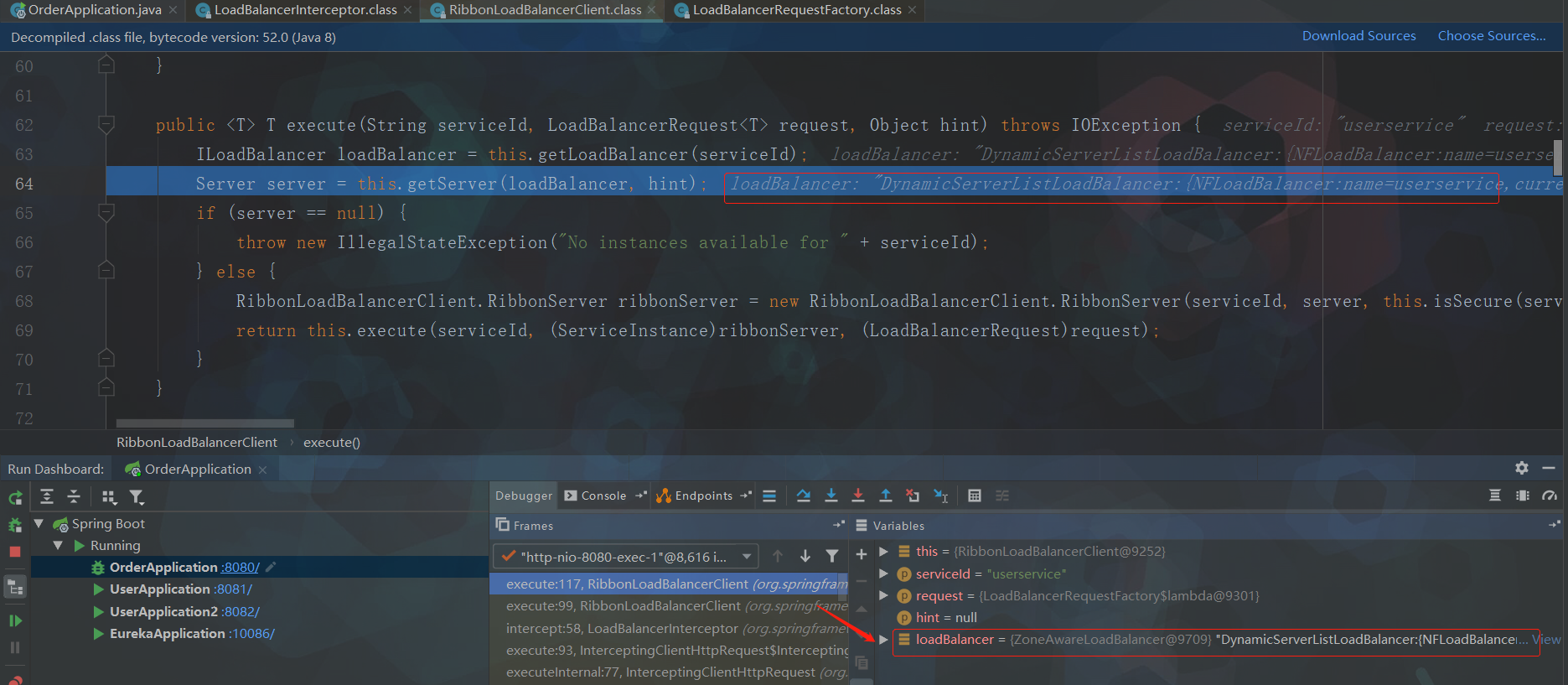Toggle the dashboard tree/detail layout button
The width and height of the screenshot is (1568, 685).
tap(15, 587)
